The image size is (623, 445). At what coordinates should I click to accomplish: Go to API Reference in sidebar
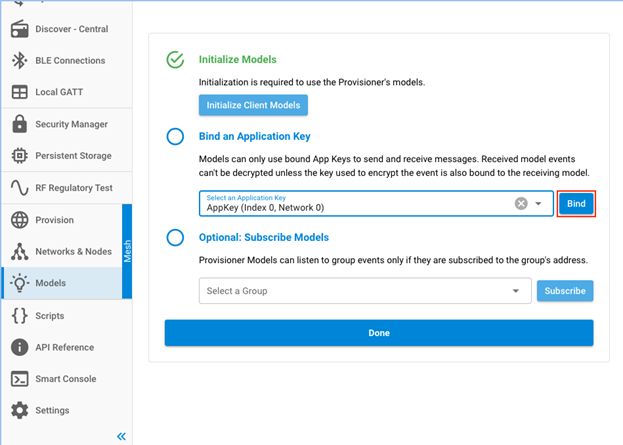click(x=66, y=348)
